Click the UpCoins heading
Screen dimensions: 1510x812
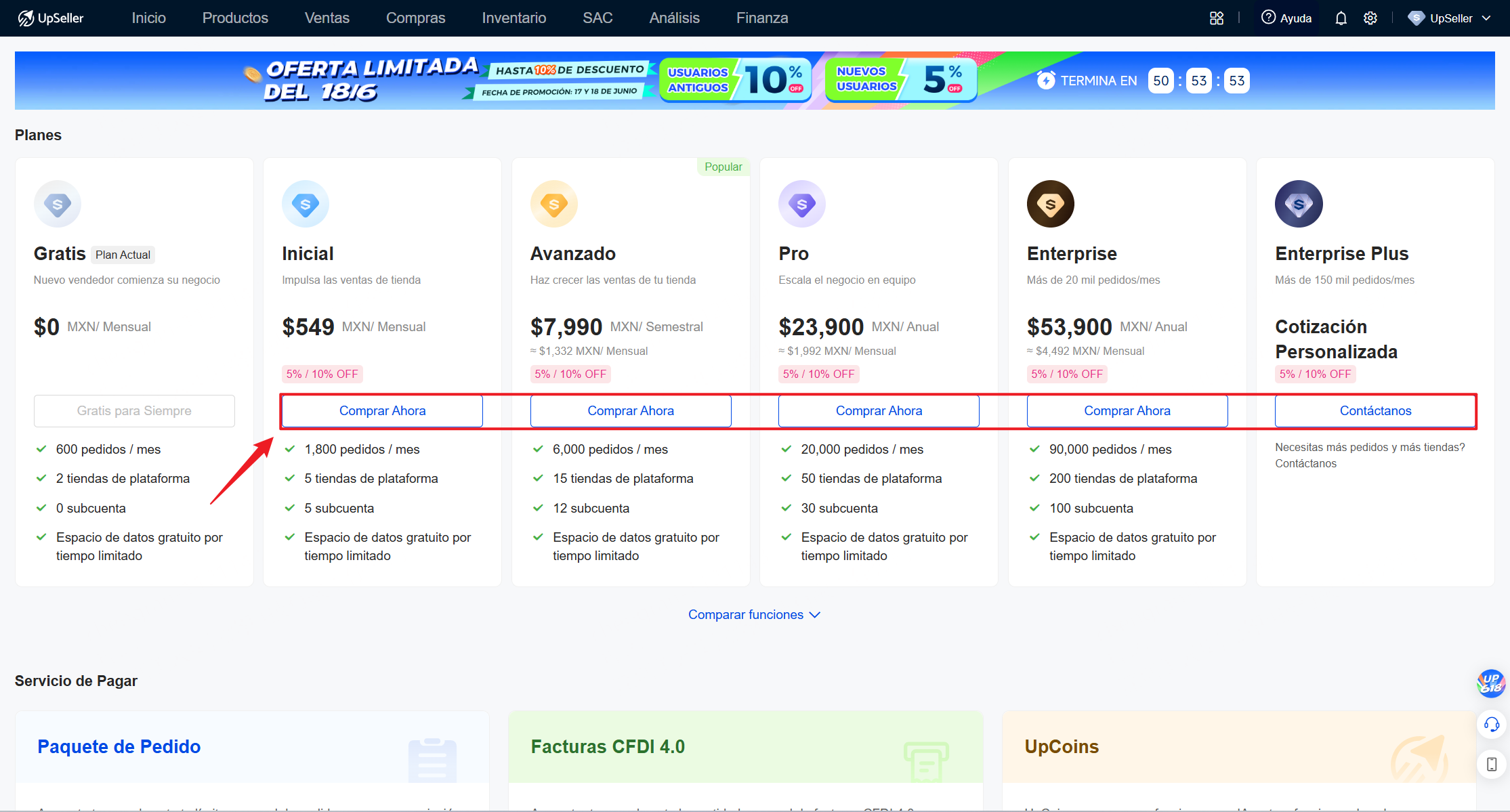click(1062, 747)
